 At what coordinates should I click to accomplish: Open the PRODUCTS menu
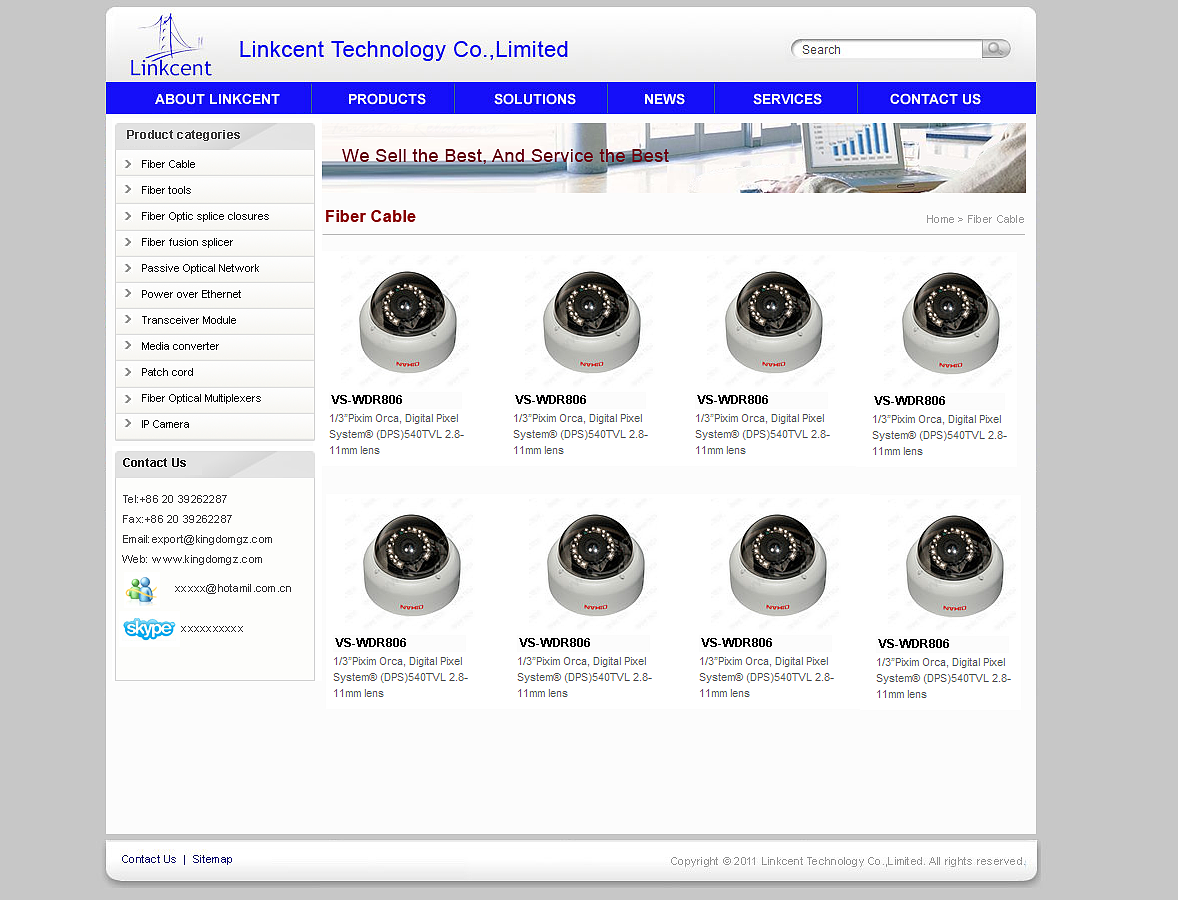coord(386,99)
